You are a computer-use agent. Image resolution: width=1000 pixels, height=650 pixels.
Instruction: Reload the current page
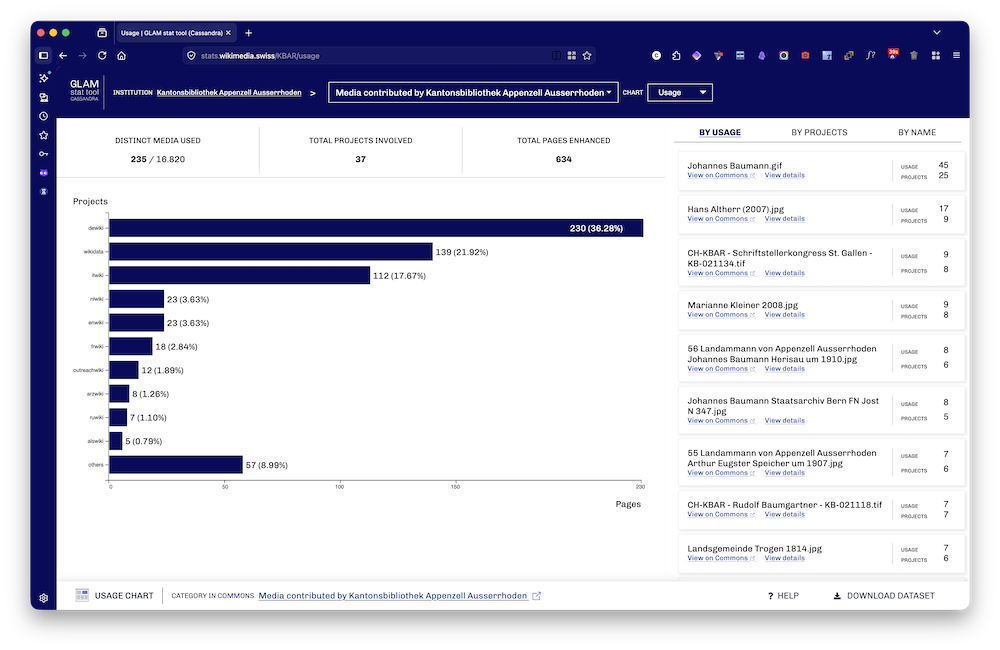[x=102, y=55]
